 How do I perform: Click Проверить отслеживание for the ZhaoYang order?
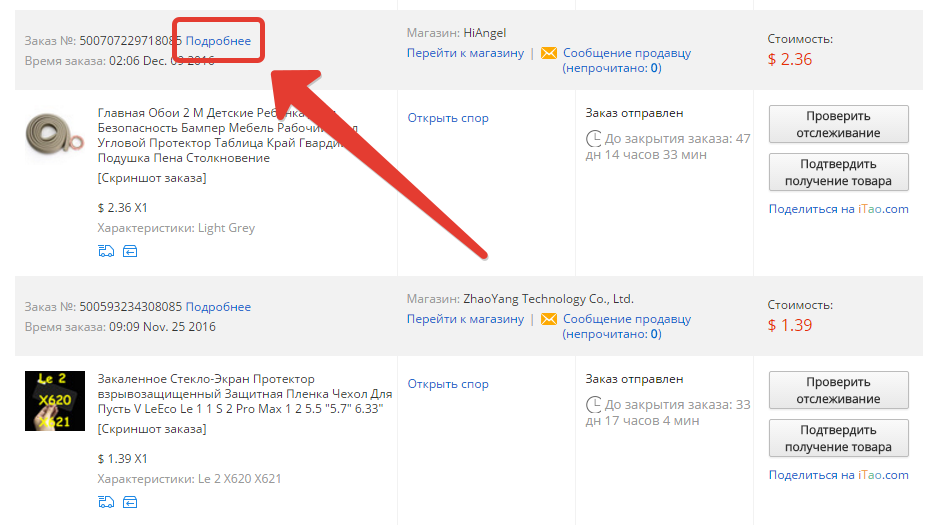click(838, 390)
